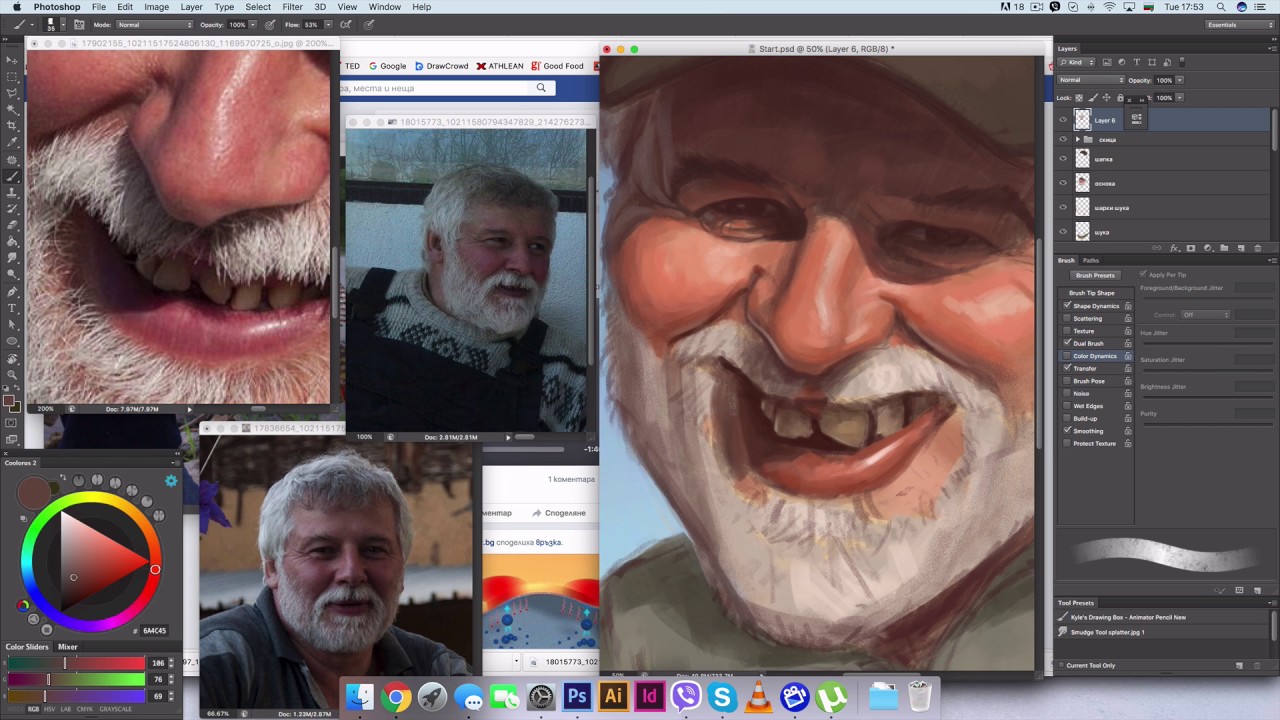Create a new group folder icon
This screenshot has width=1280, height=720.
(1224, 248)
